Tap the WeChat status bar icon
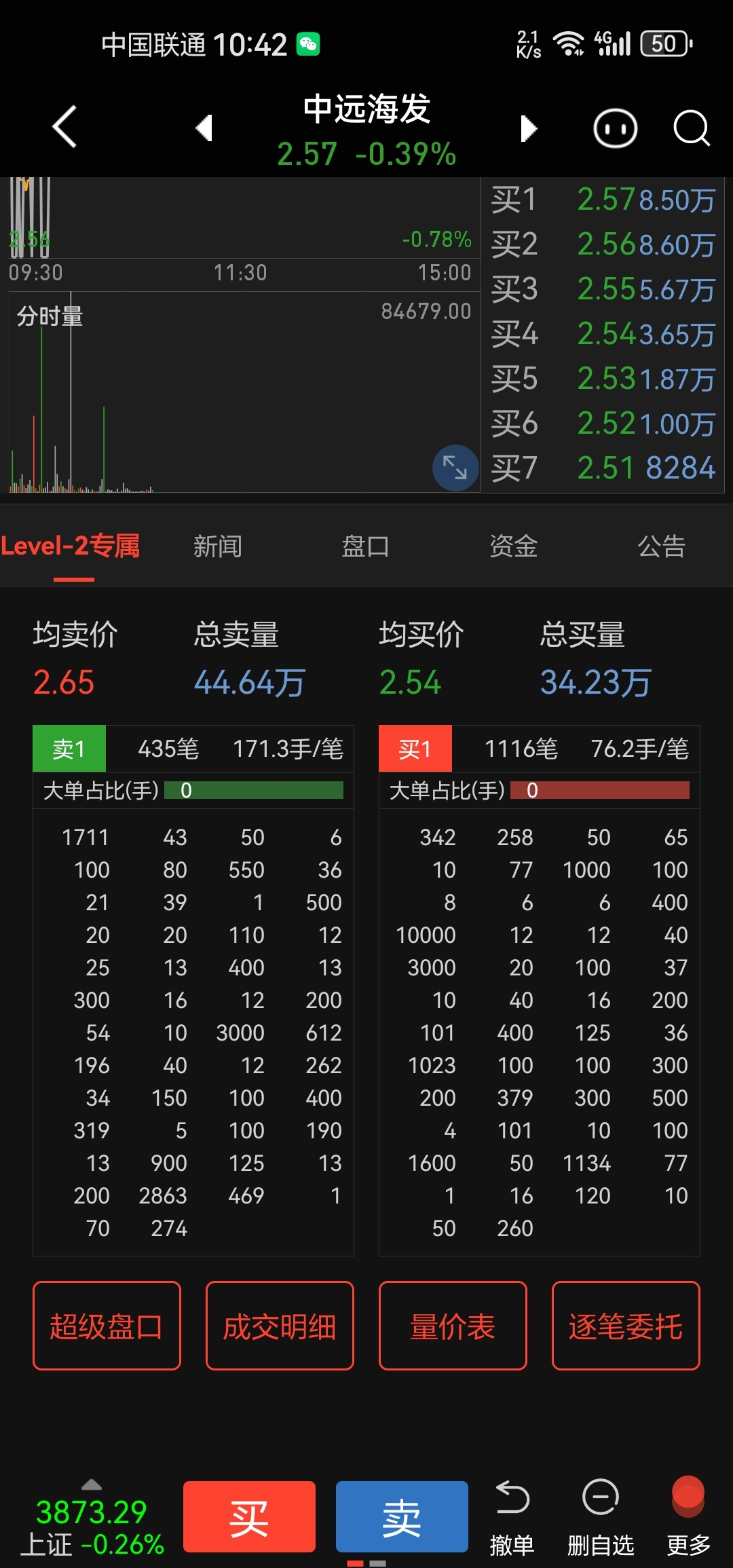 tap(308, 45)
